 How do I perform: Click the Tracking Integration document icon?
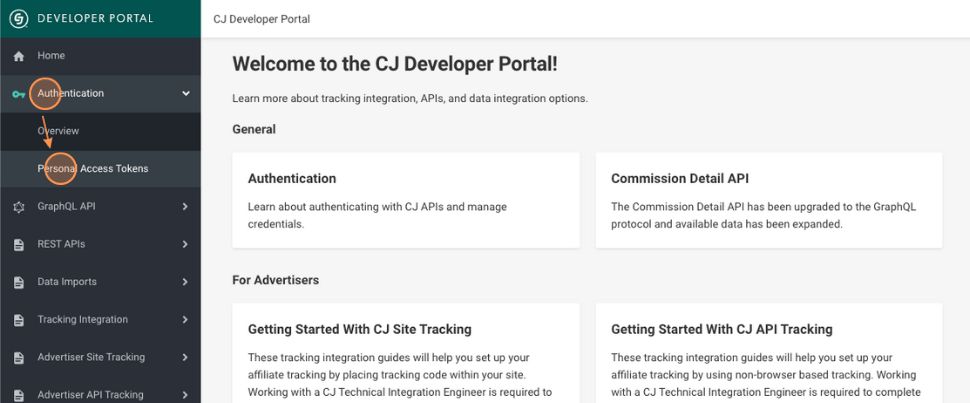click(x=18, y=320)
